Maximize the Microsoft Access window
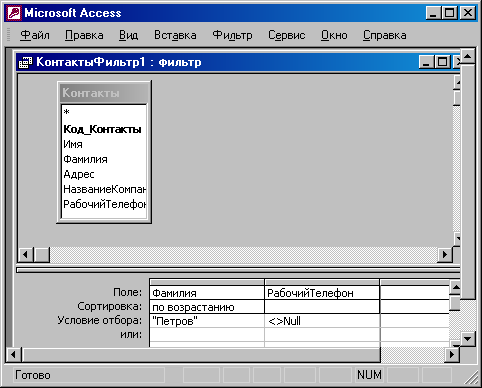The image size is (482, 388). pos(449,13)
